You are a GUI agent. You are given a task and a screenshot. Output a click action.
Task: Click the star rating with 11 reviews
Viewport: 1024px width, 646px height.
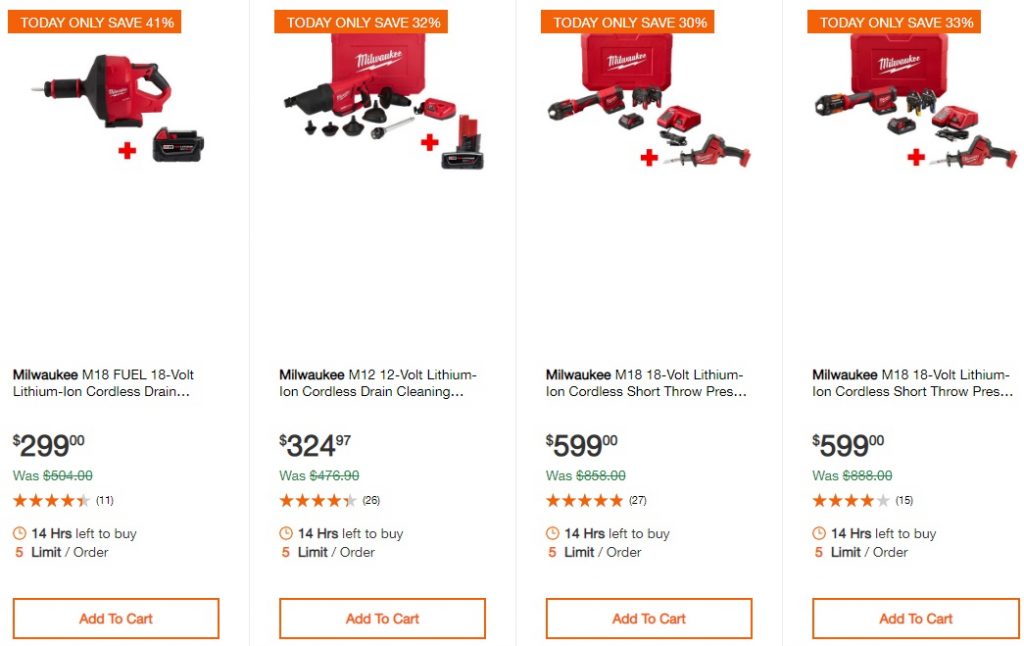51,500
